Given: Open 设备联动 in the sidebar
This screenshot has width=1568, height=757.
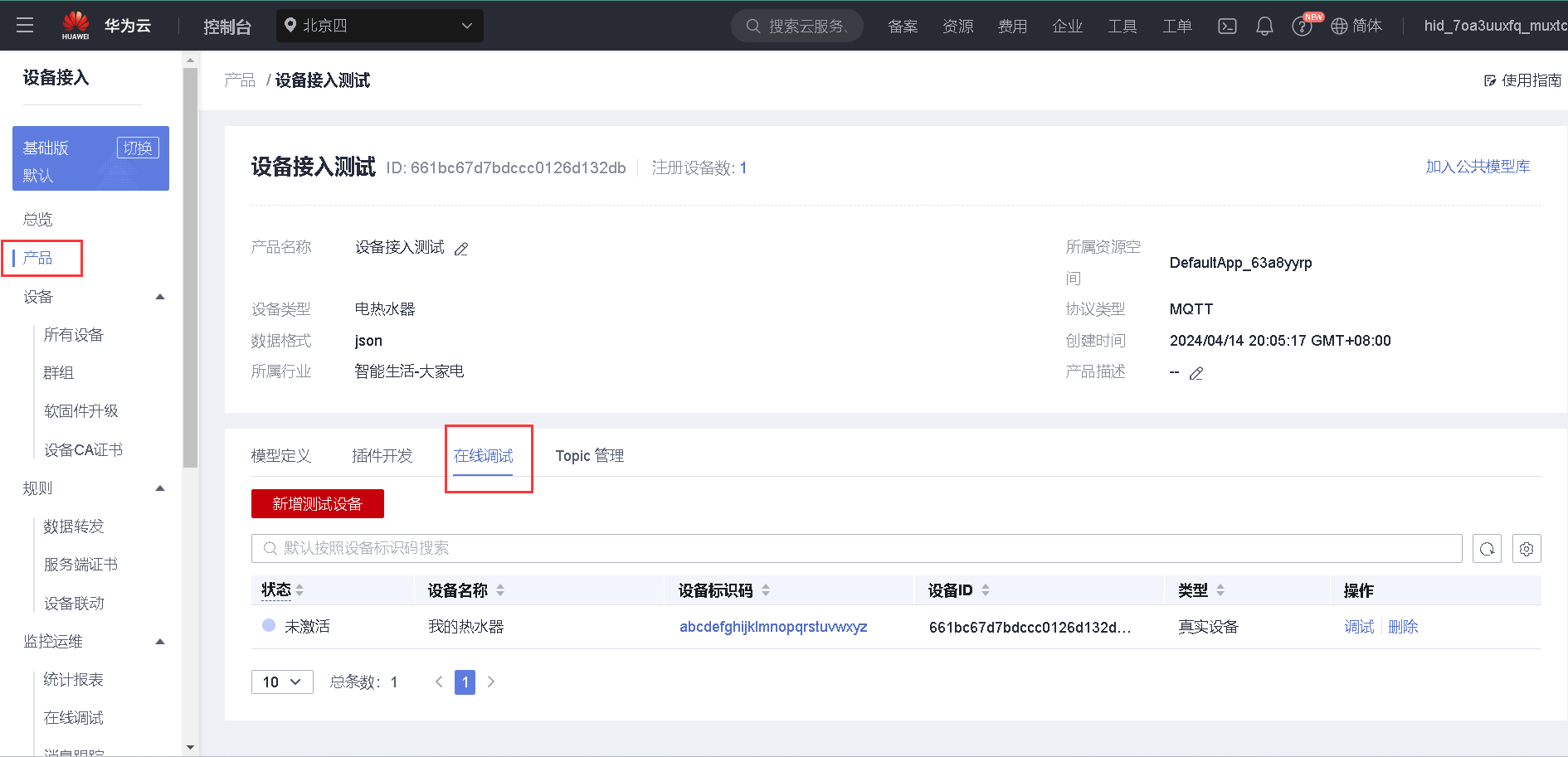Looking at the screenshot, I should pos(74,604).
